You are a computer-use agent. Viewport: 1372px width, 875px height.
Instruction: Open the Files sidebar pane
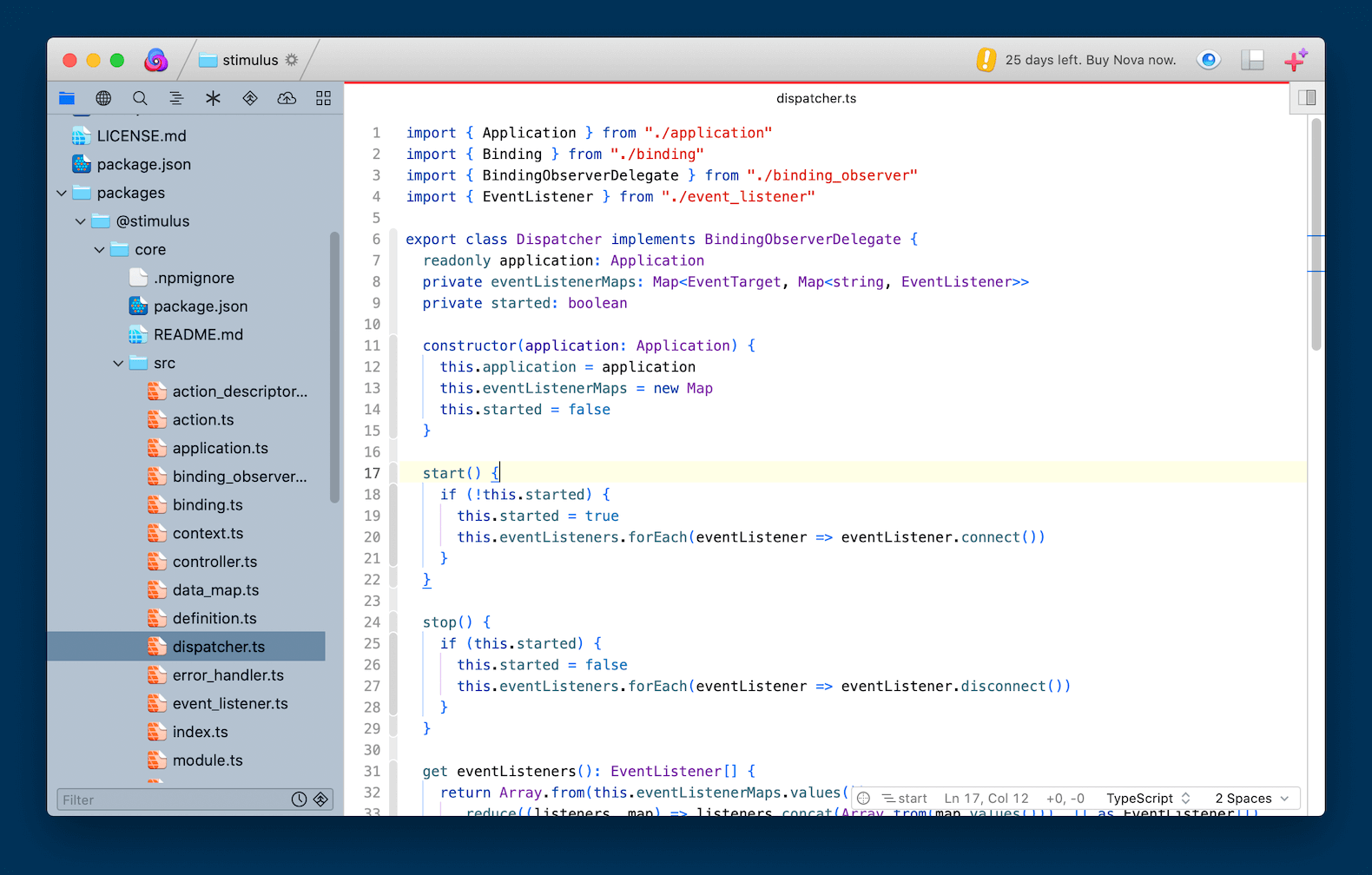click(67, 98)
